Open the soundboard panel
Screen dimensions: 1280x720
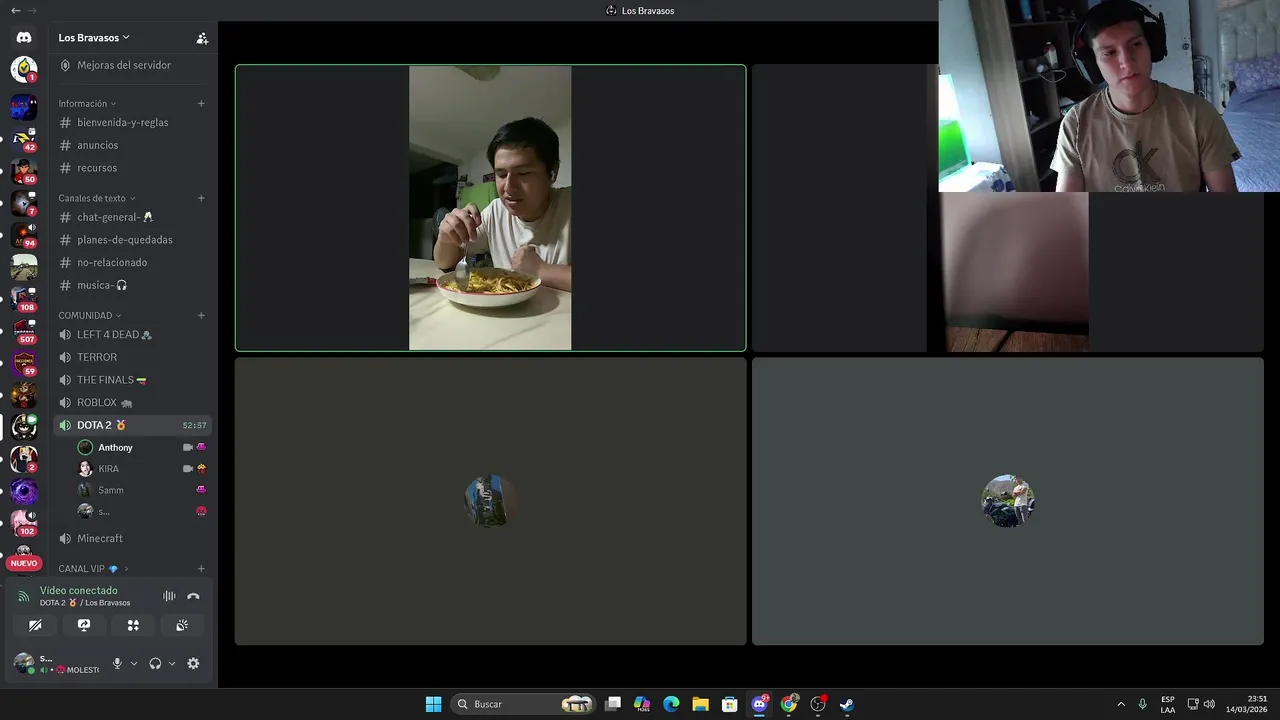point(182,625)
